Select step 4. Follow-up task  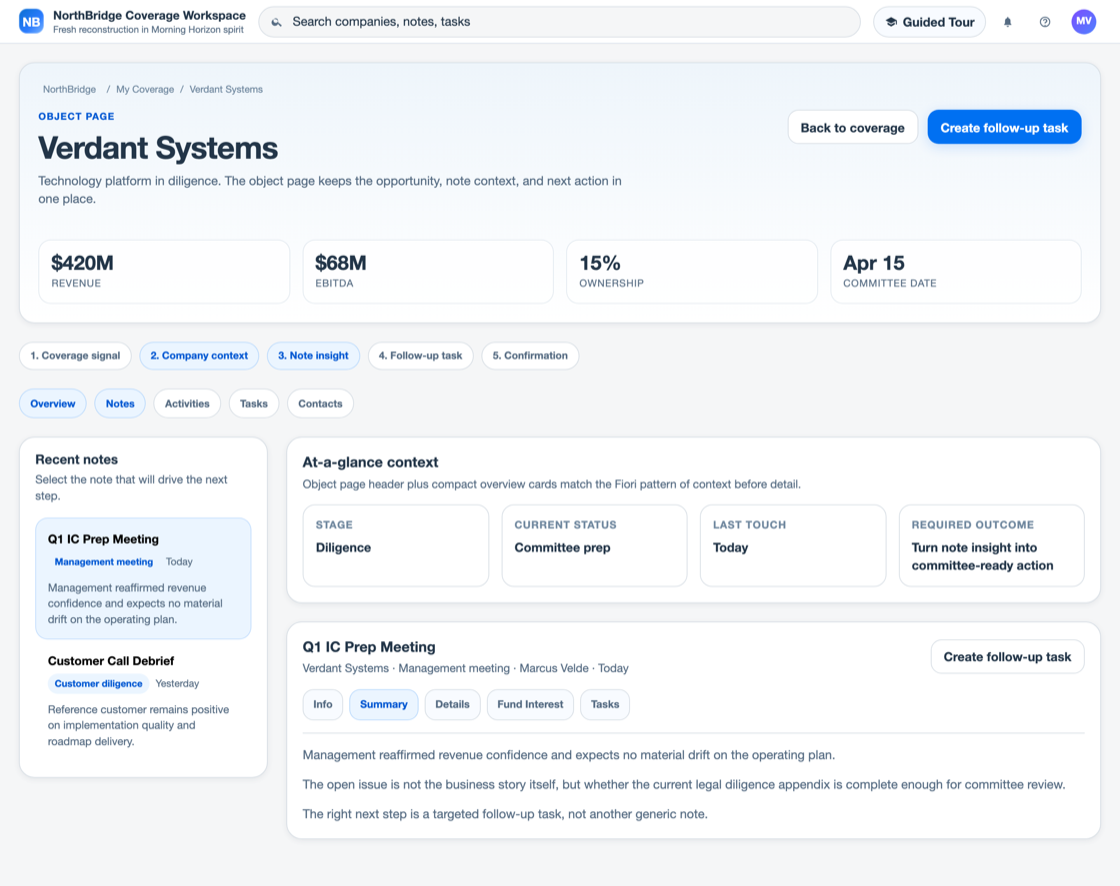coord(420,356)
